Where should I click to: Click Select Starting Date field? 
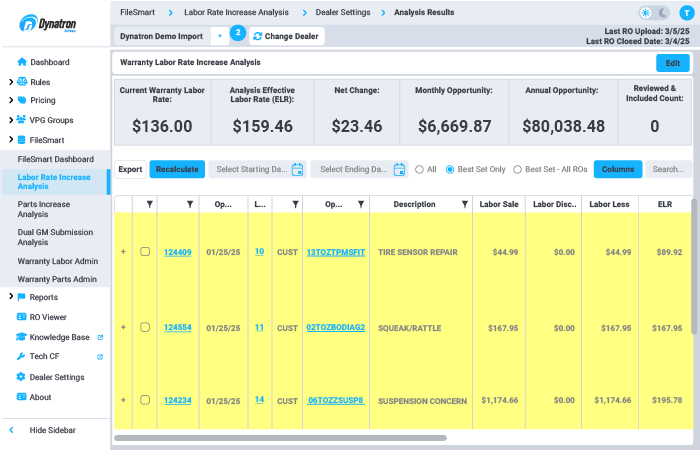pyautogui.click(x=258, y=169)
